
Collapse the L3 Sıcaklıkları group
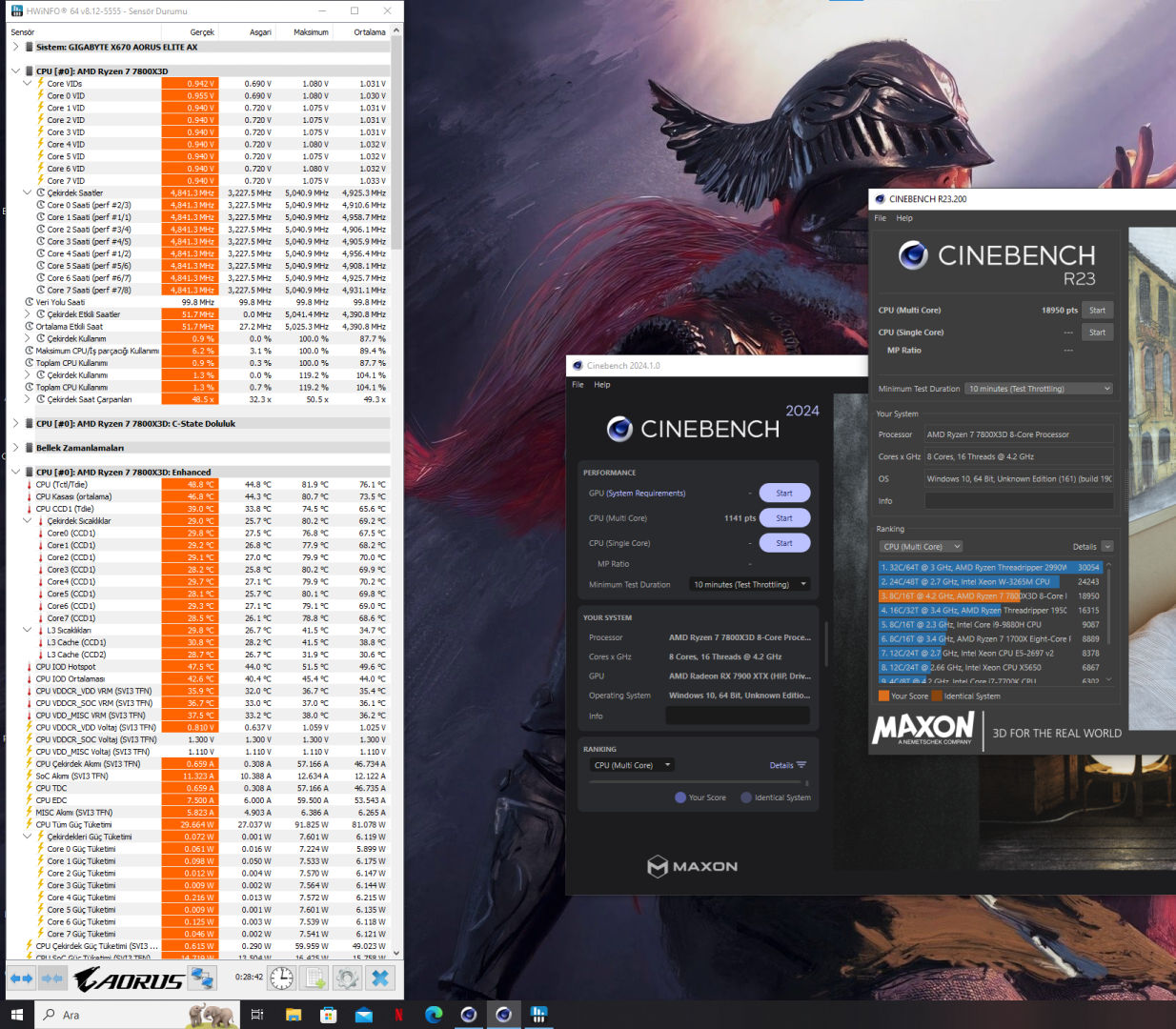pos(28,630)
